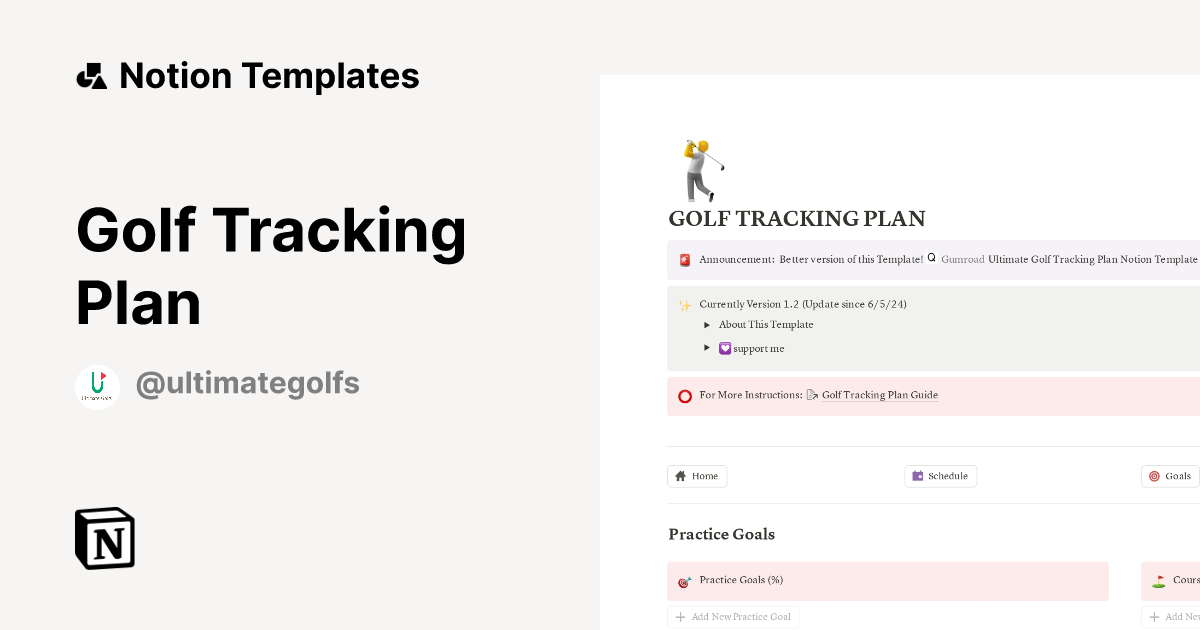Screen dimensions: 1200x630
Task: Click the black Notion N logo
Action: click(104, 538)
